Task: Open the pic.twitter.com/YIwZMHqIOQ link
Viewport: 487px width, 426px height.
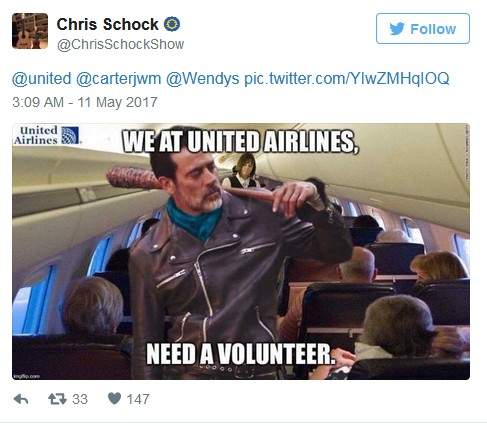Action: click(347, 79)
